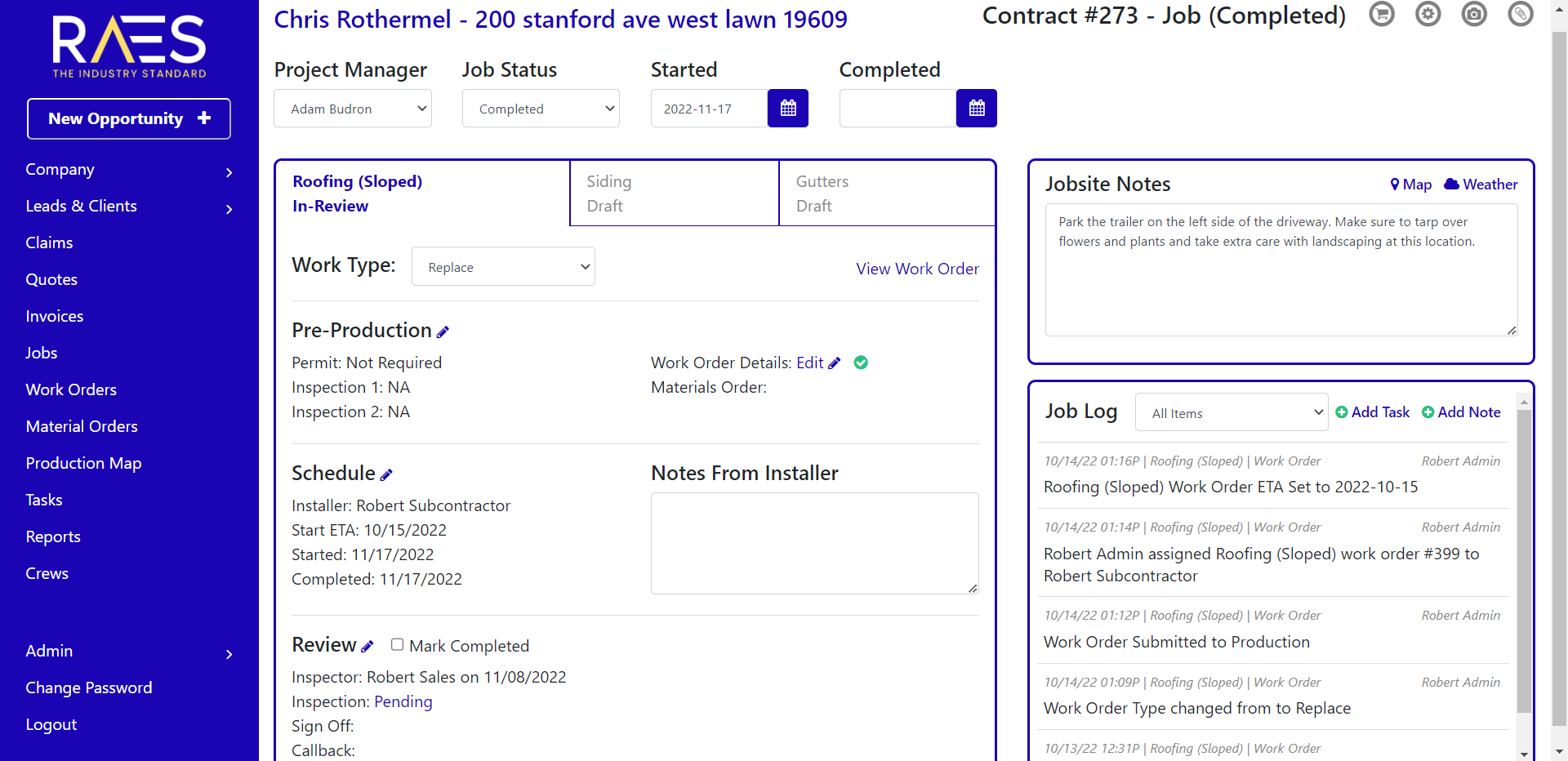Open the Work Type dropdown
Screen dimensions: 1568x761
tap(503, 266)
